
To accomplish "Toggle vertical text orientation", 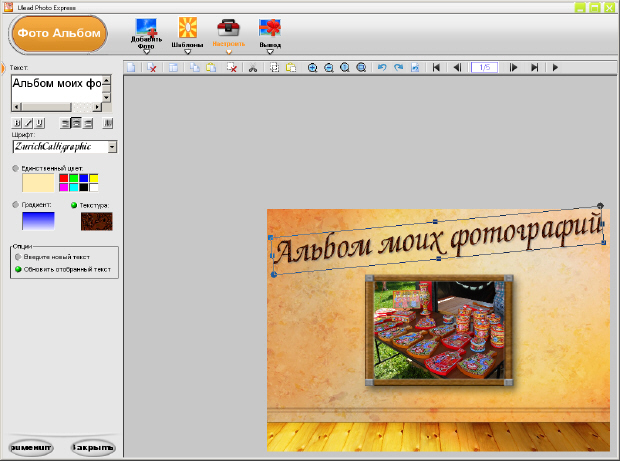I will point(108,123).
